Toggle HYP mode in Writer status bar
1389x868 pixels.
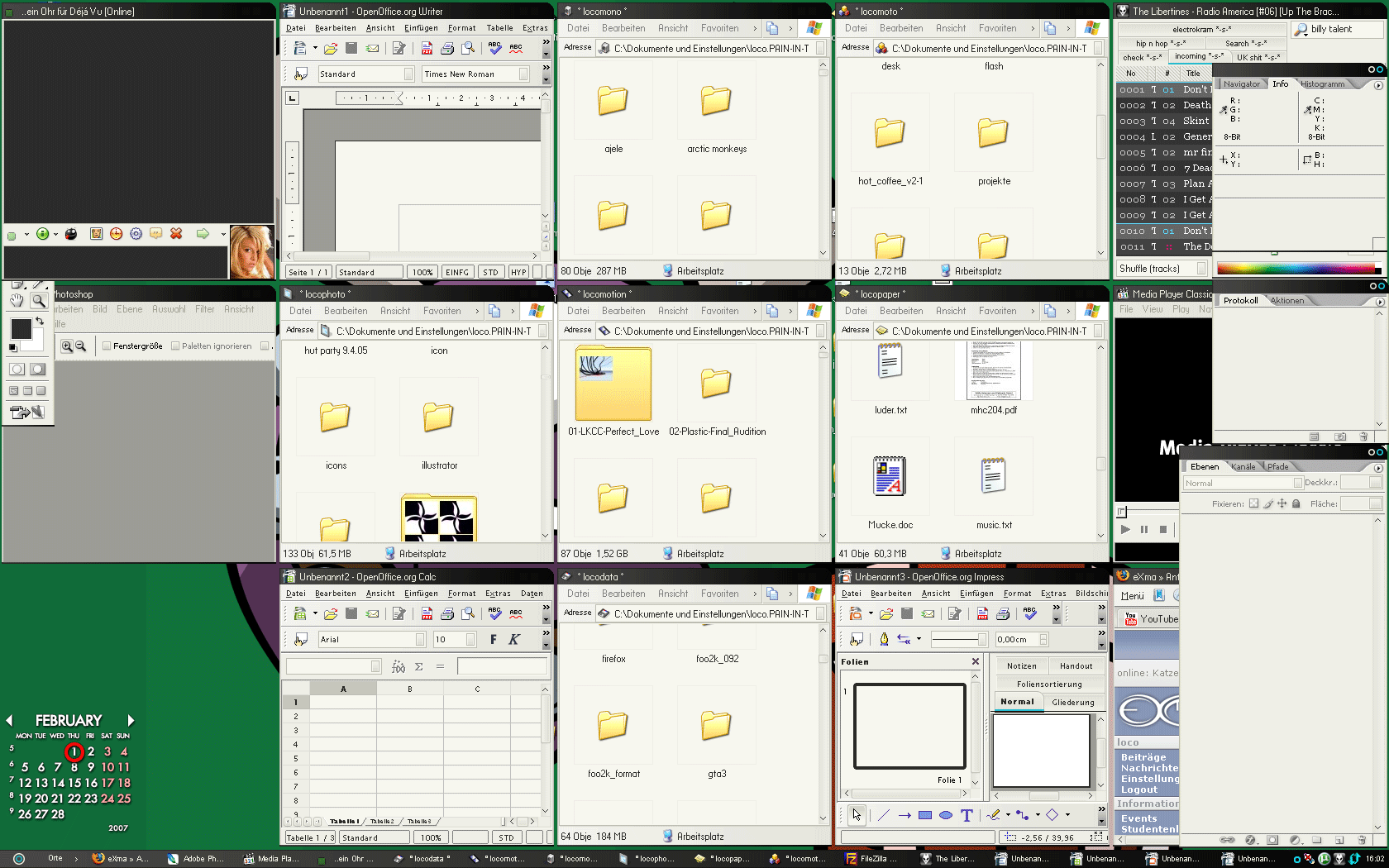pos(518,272)
